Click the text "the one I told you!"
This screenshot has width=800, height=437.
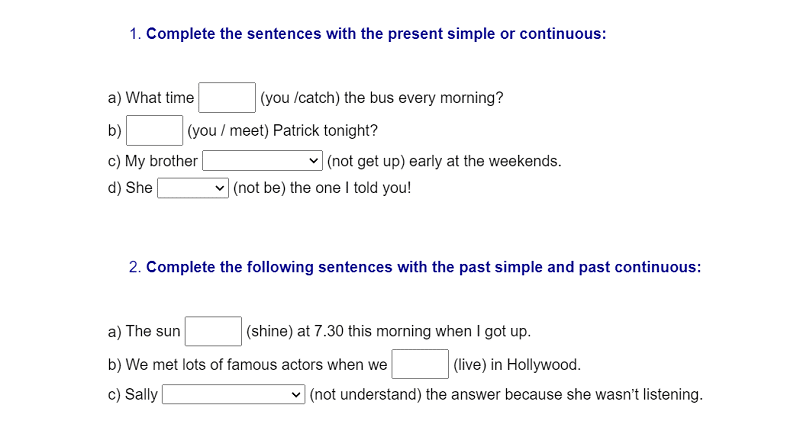tap(351, 188)
